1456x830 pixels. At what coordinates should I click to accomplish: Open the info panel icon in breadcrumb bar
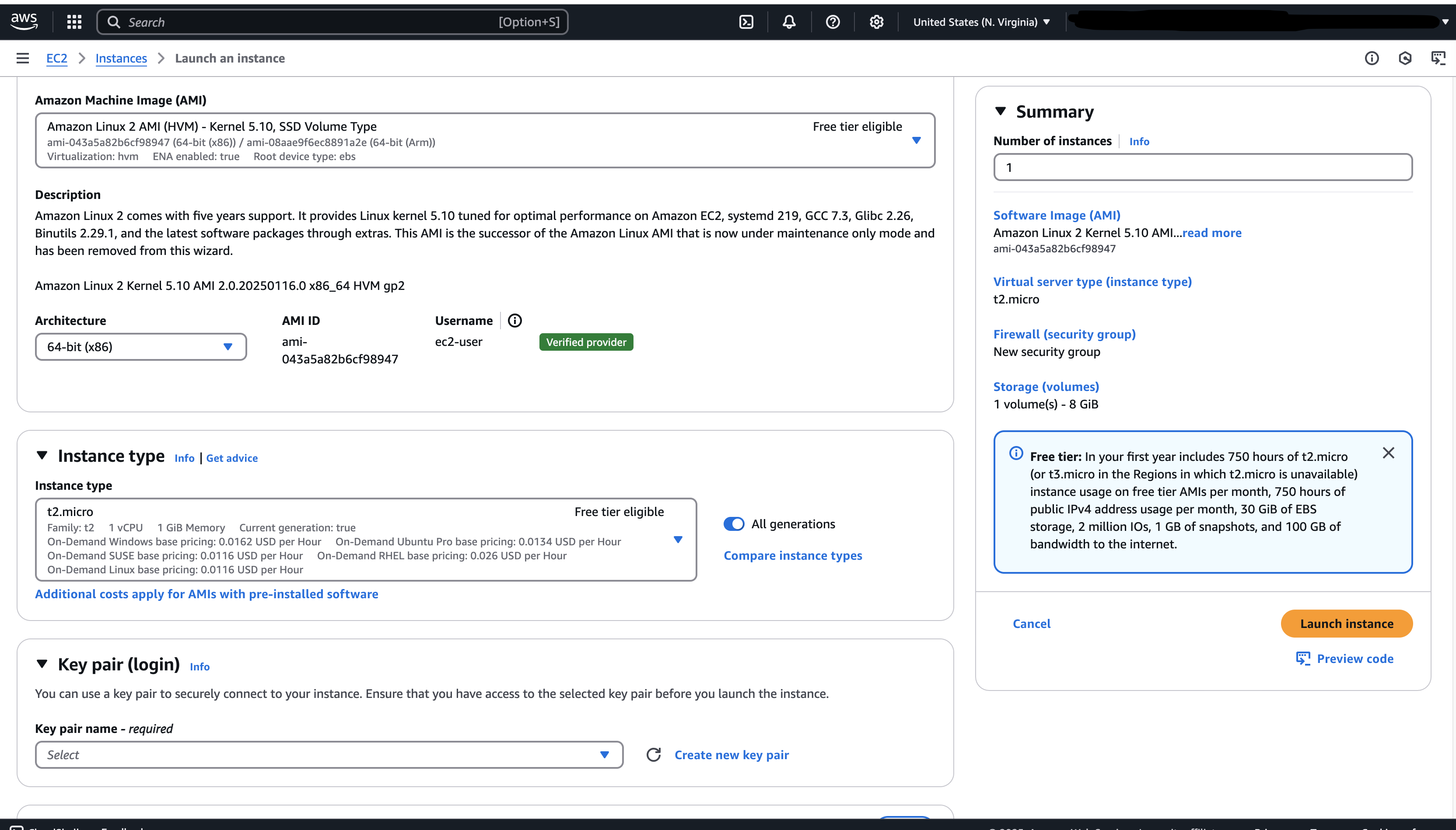tap(1372, 58)
